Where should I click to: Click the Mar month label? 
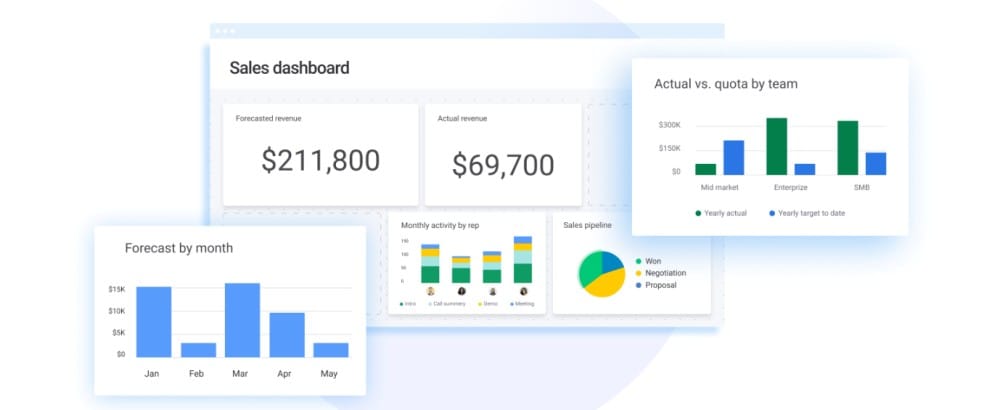(240, 374)
